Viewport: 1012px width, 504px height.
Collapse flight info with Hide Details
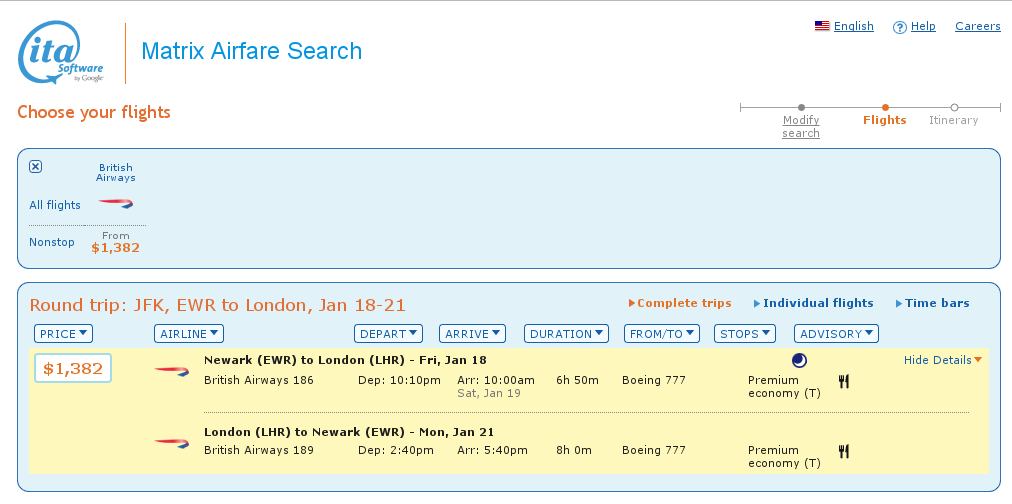[942, 360]
